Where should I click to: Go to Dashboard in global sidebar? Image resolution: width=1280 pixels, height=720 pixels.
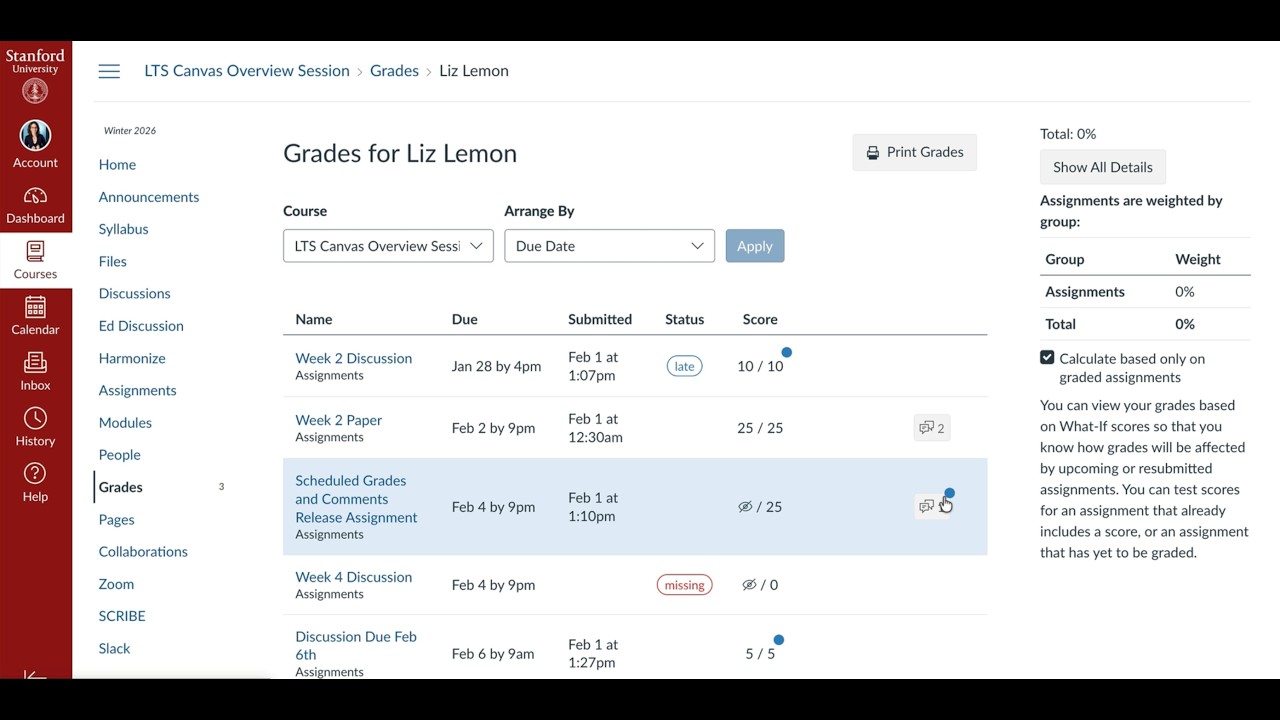[35, 205]
